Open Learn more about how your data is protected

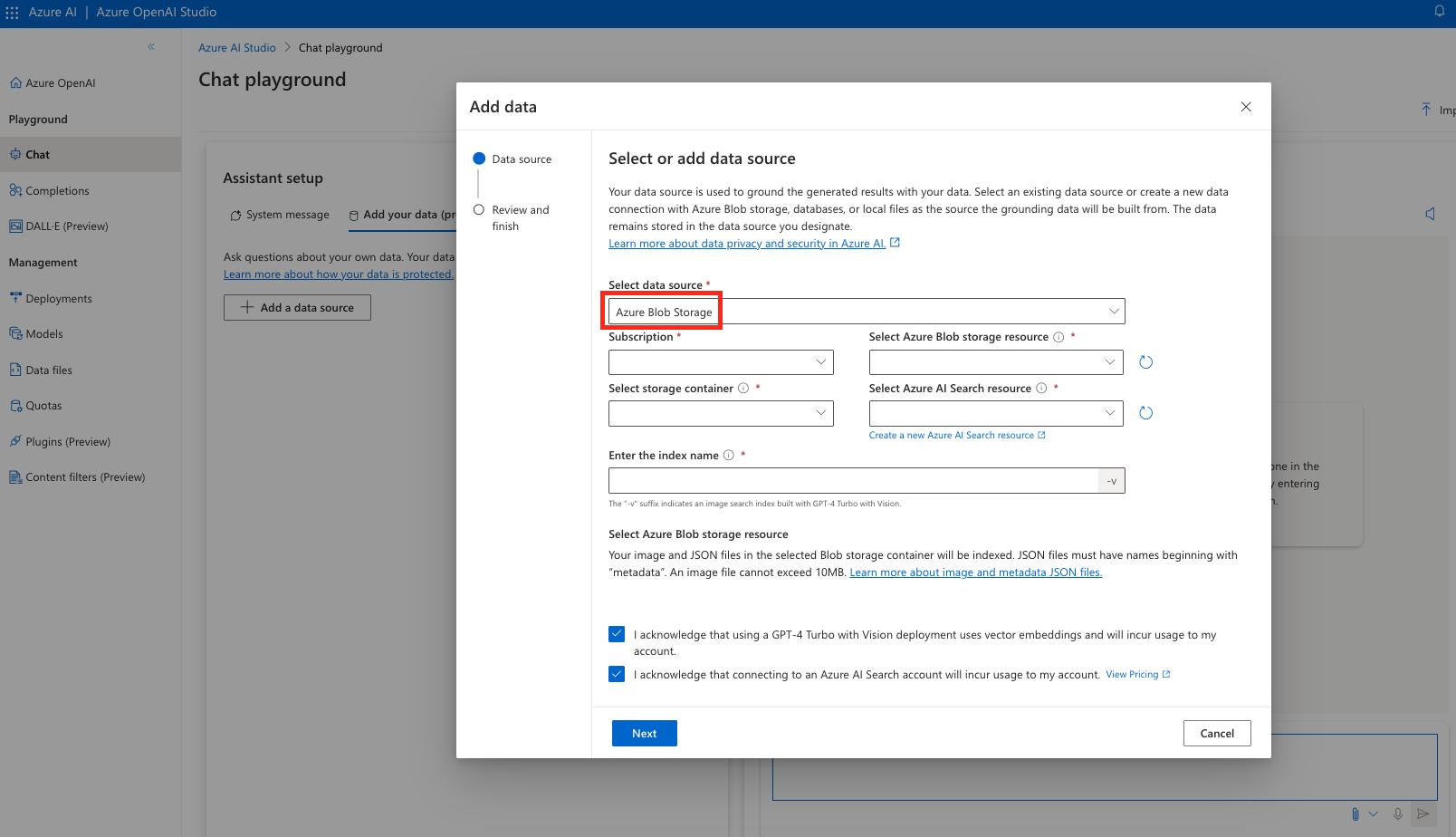[339, 274]
